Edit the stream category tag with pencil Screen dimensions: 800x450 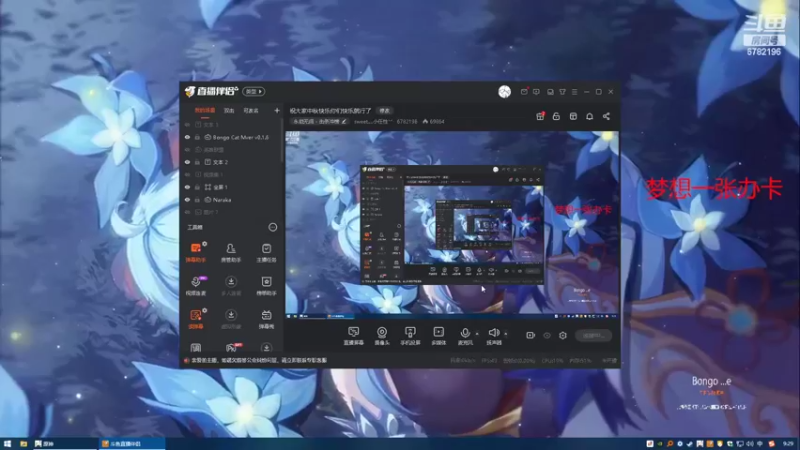[x=319, y=121]
